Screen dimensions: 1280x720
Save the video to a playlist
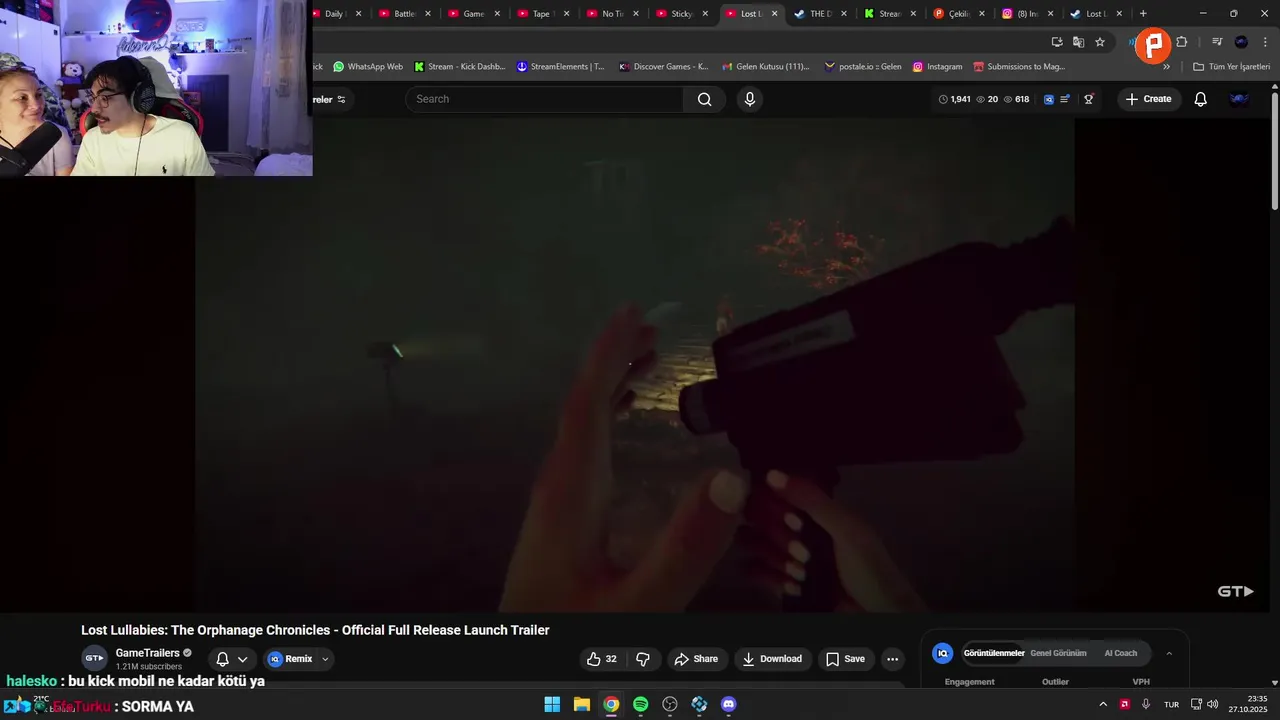(x=845, y=659)
